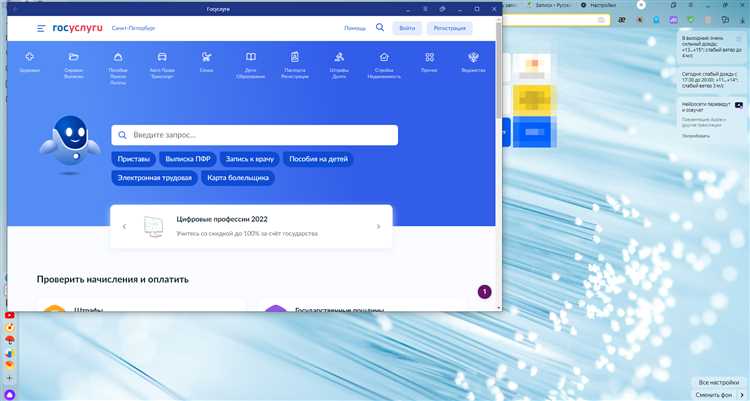Screen dimensions: 750x401
Task: Open the Помощь menu item
Action: pos(355,29)
